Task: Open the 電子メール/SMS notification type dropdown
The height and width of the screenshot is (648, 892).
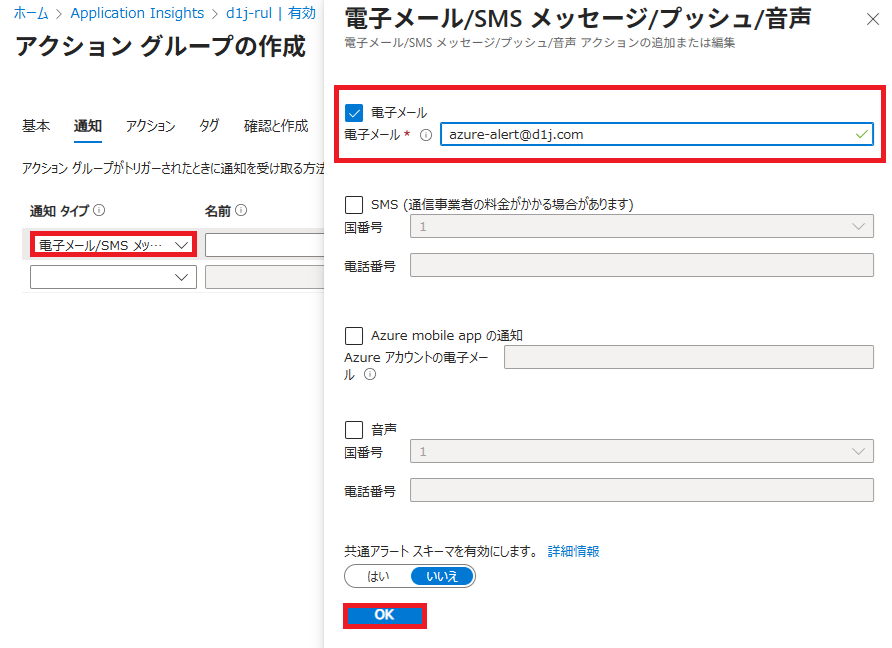Action: pyautogui.click(x=113, y=245)
